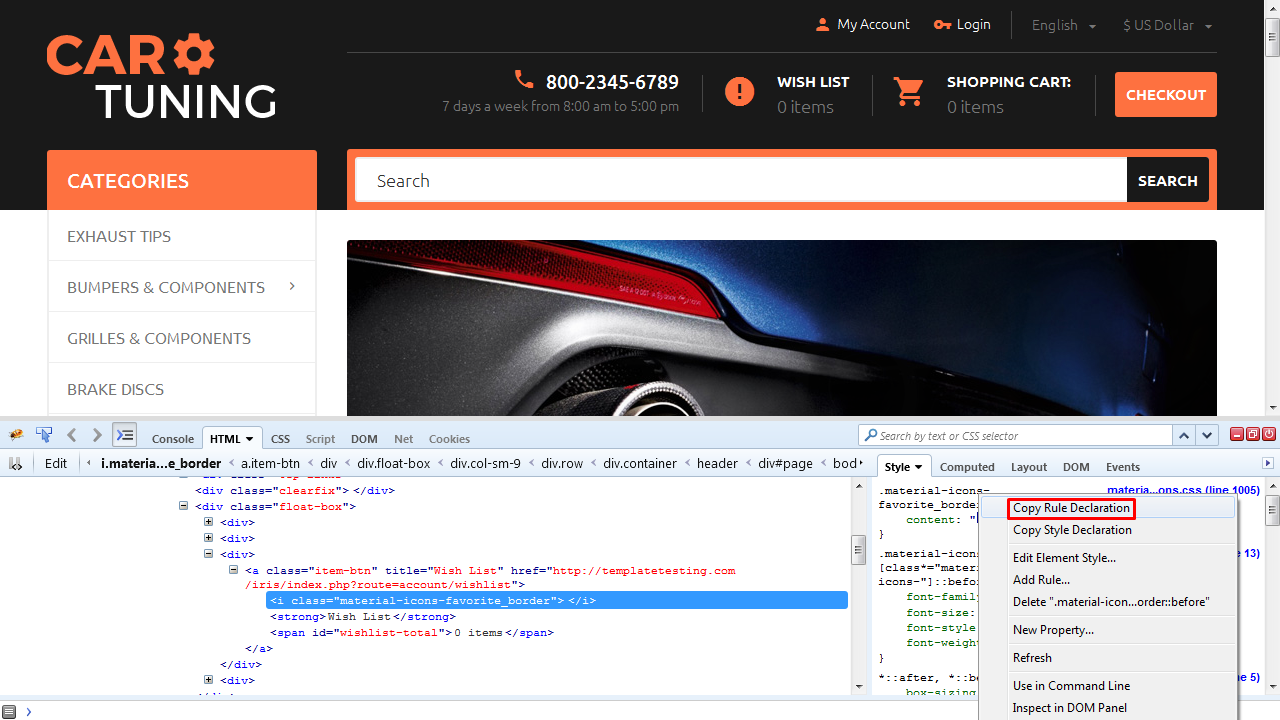
Task: Click the search previous up arrow
Action: point(1184,436)
